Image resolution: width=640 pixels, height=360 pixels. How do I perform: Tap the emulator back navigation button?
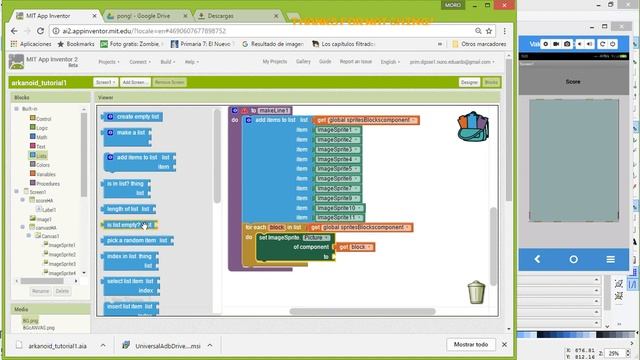click(x=537, y=259)
